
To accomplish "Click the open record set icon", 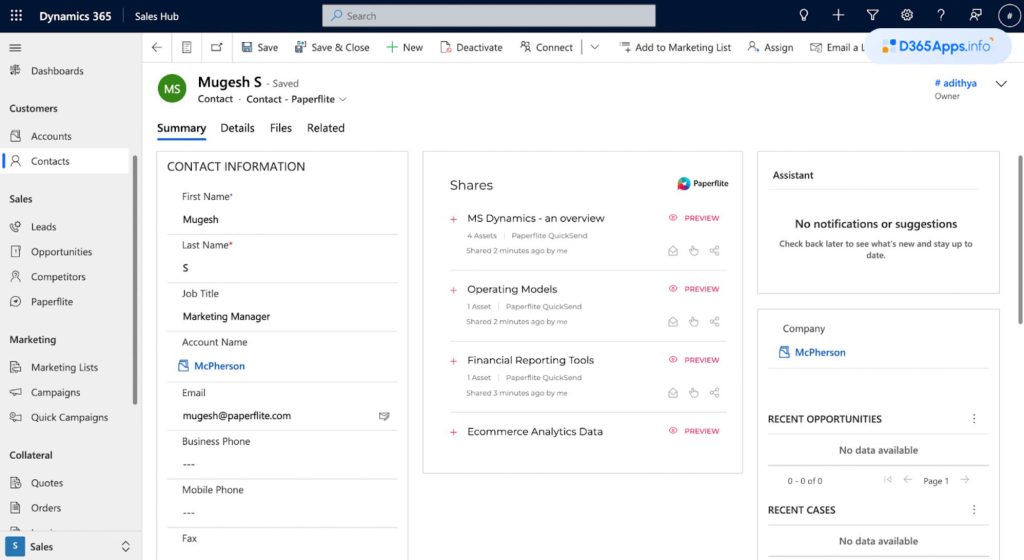I will 187,47.
